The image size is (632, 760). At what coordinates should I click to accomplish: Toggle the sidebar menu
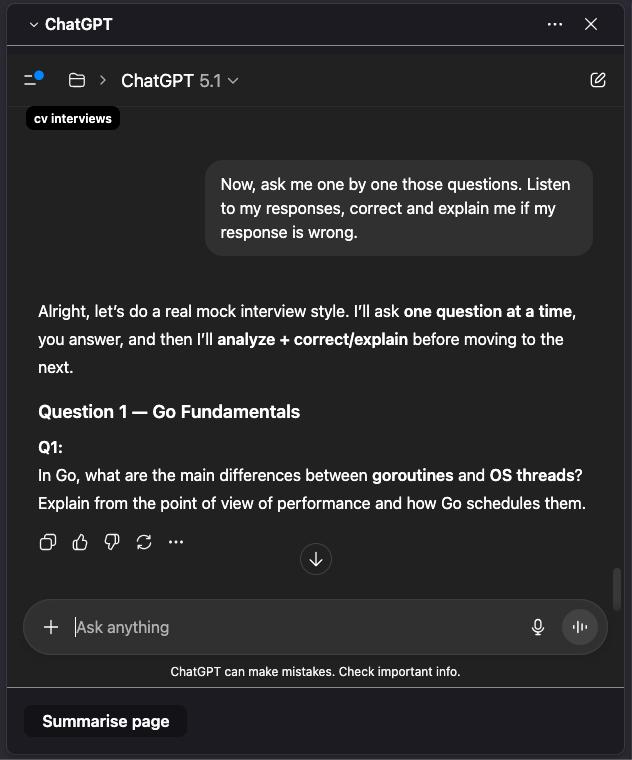(33, 80)
